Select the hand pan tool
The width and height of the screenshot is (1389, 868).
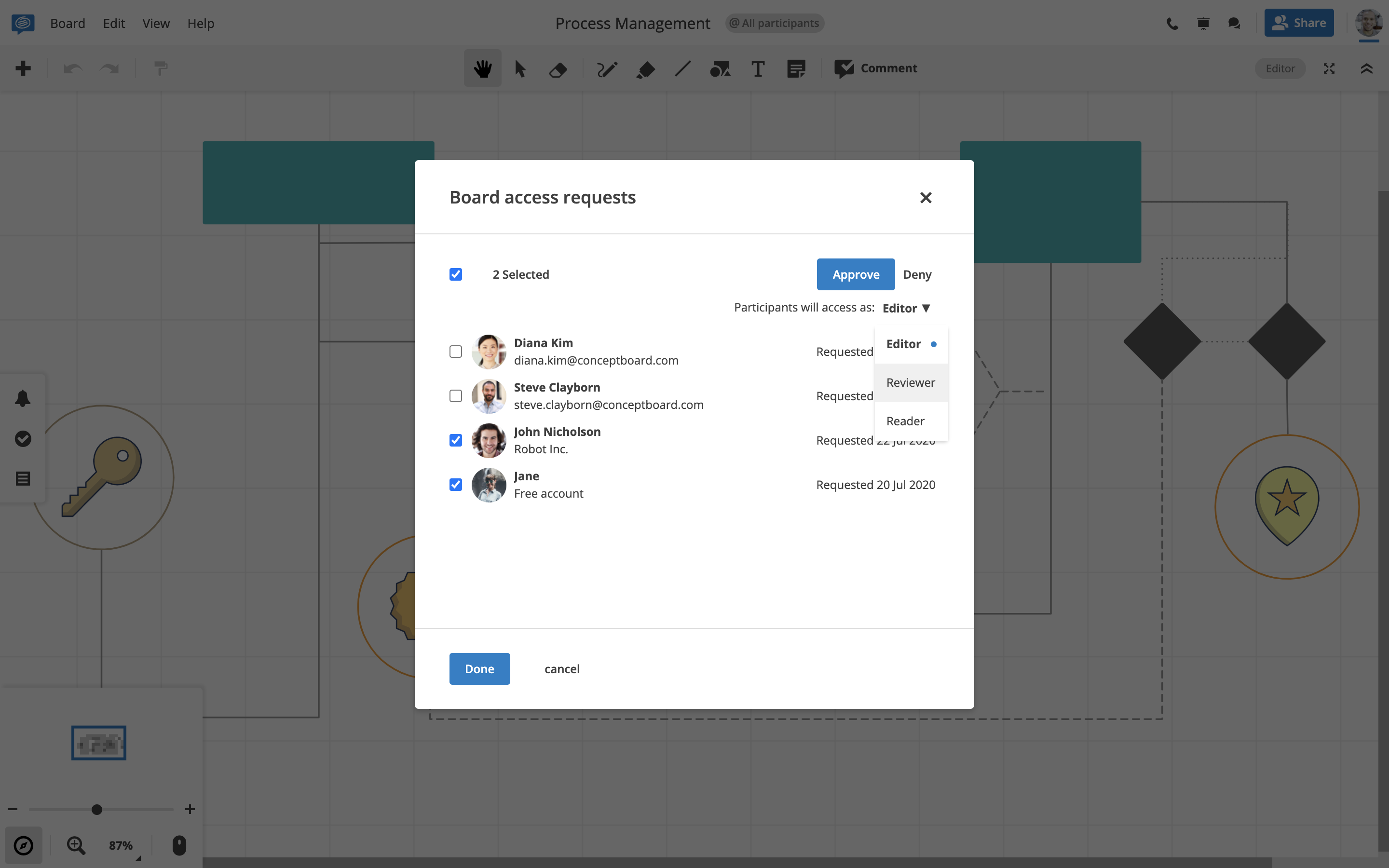[x=483, y=68]
